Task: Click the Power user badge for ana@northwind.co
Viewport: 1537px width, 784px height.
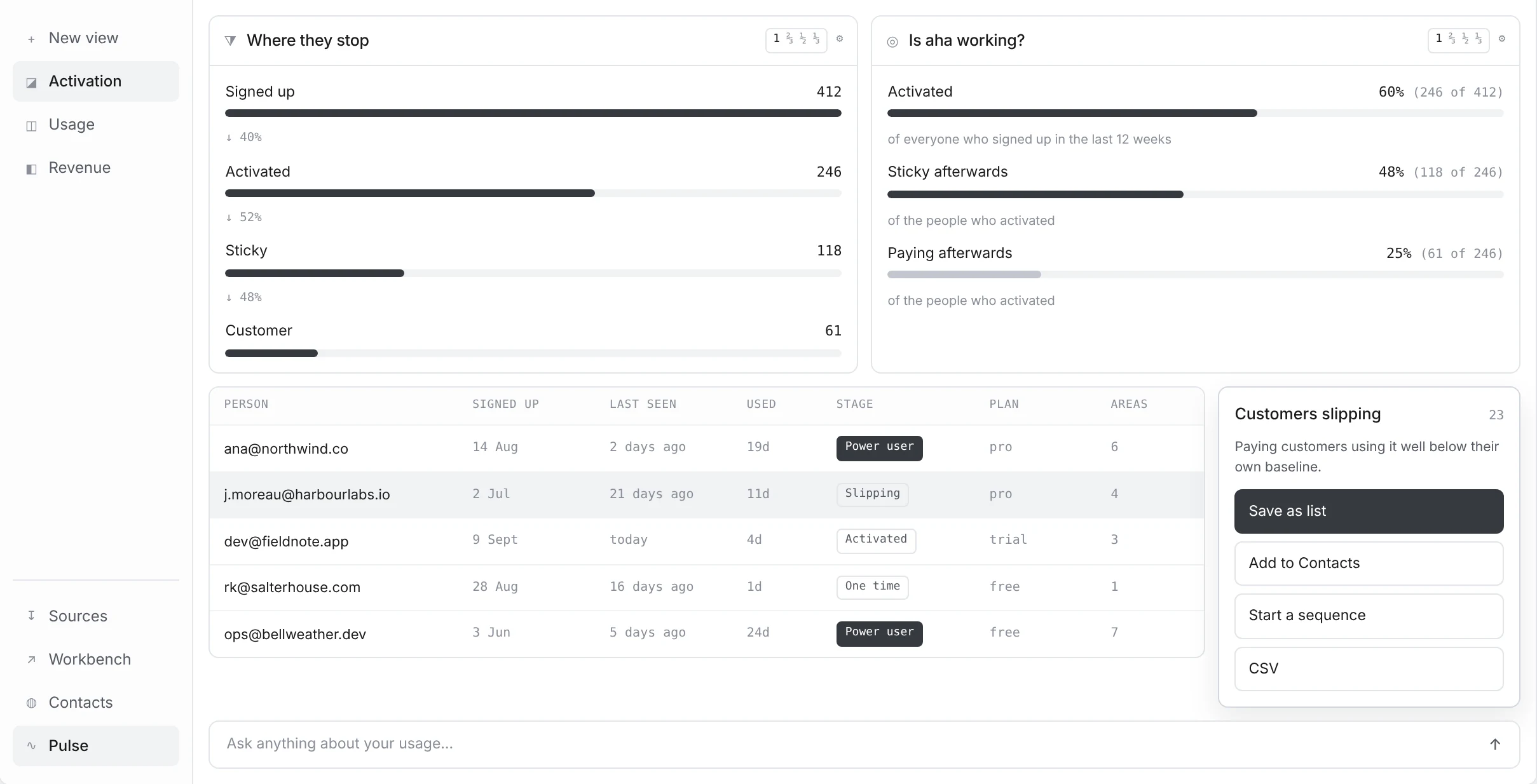Action: pos(879,448)
